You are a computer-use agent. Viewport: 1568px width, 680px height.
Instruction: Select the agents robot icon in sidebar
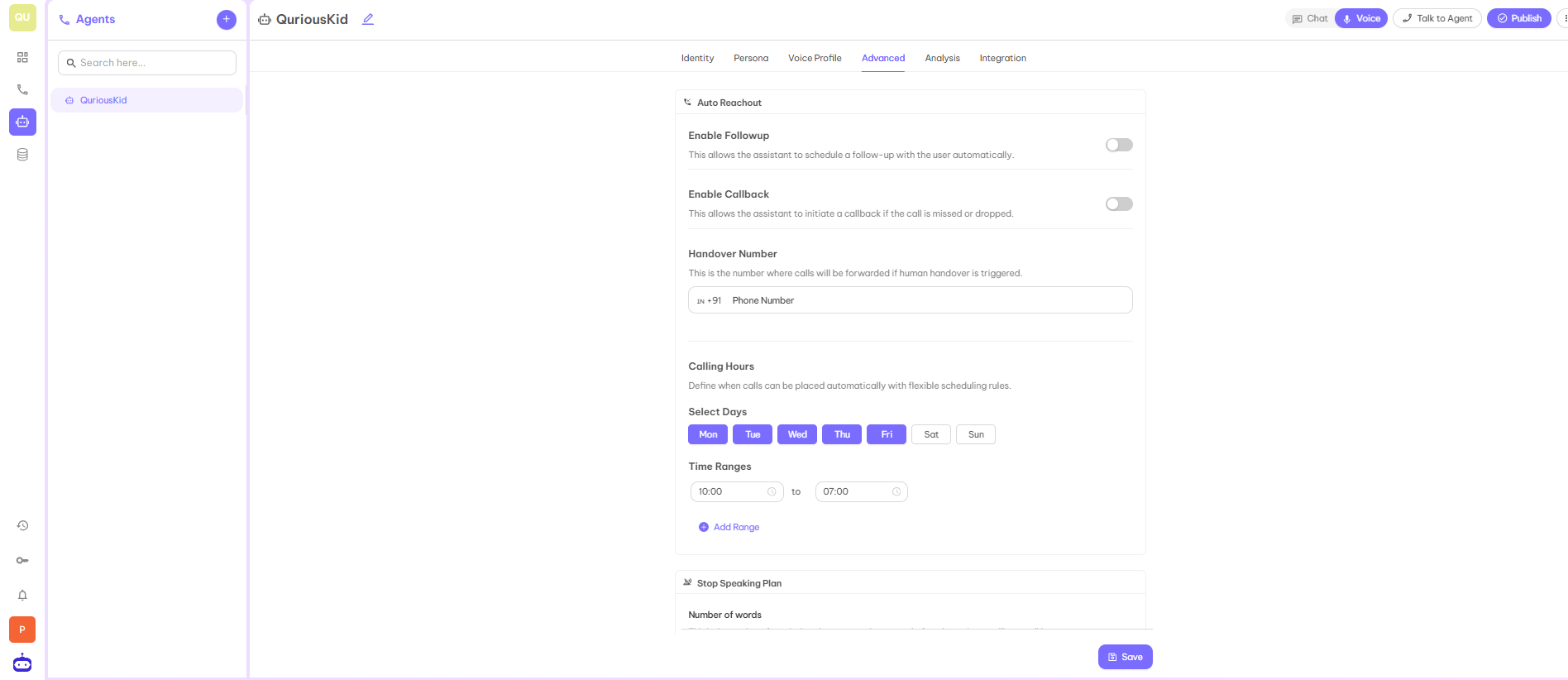(x=22, y=122)
